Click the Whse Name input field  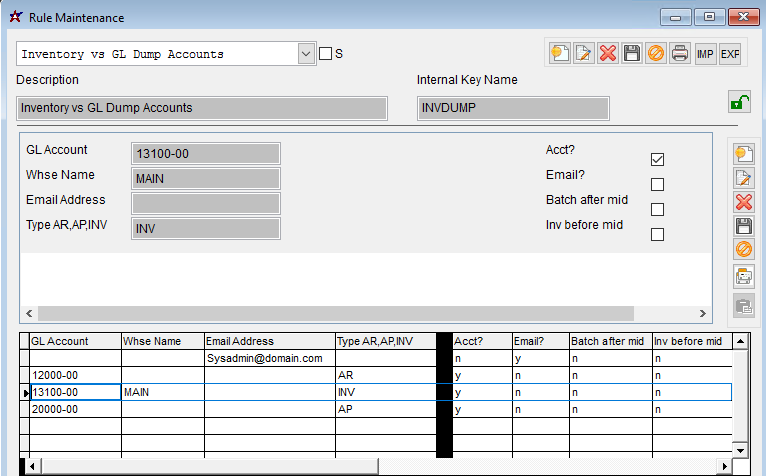(206, 178)
